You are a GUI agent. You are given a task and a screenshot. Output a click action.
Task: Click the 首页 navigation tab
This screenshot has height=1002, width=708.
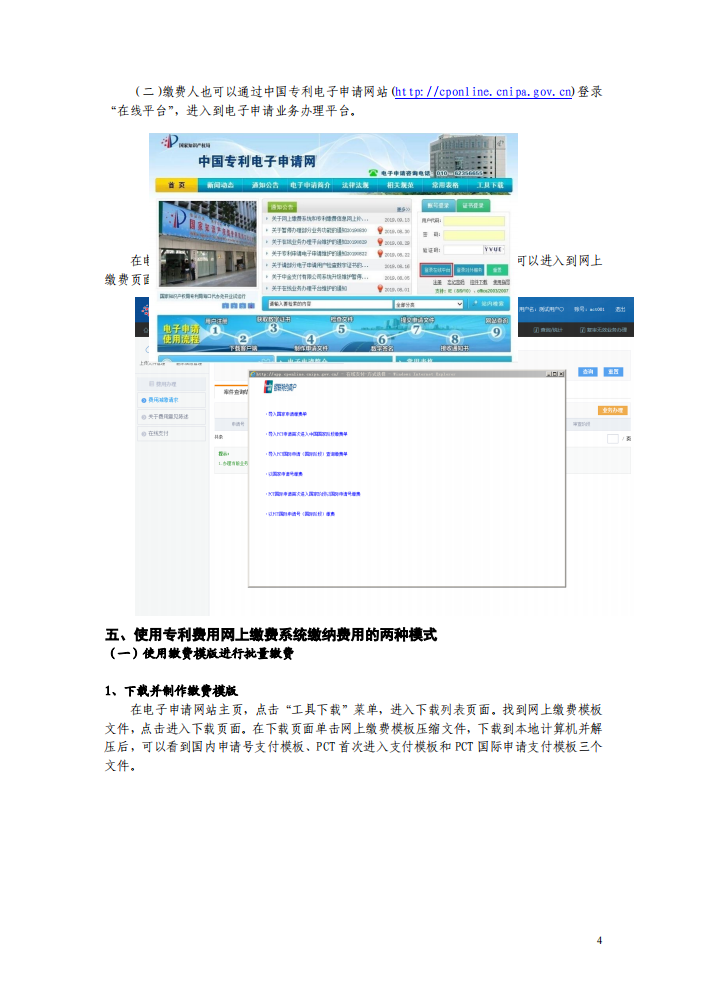coord(176,185)
